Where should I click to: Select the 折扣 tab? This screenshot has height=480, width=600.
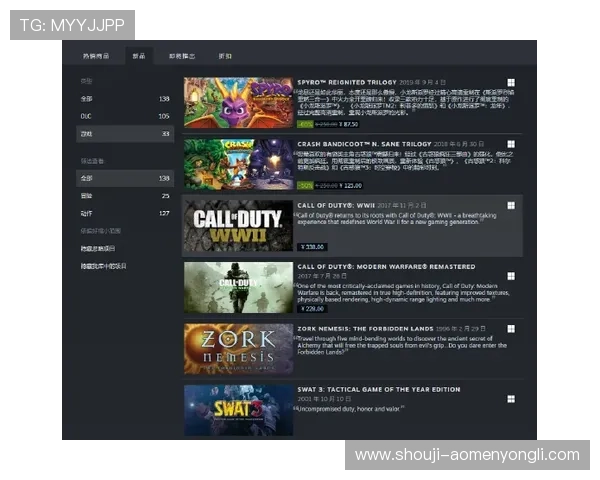pyautogui.click(x=225, y=56)
